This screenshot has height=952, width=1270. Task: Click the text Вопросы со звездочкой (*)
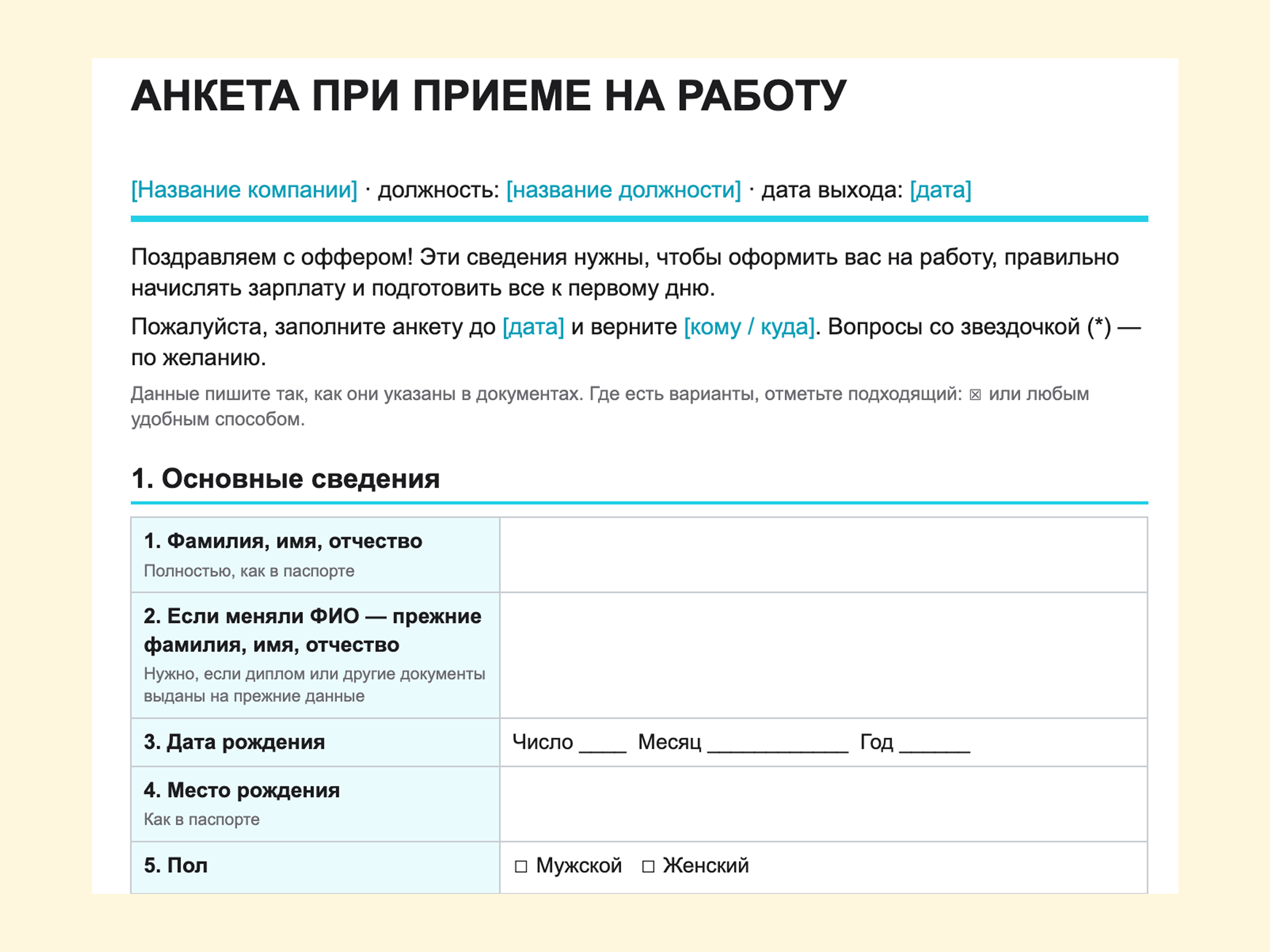tap(970, 327)
